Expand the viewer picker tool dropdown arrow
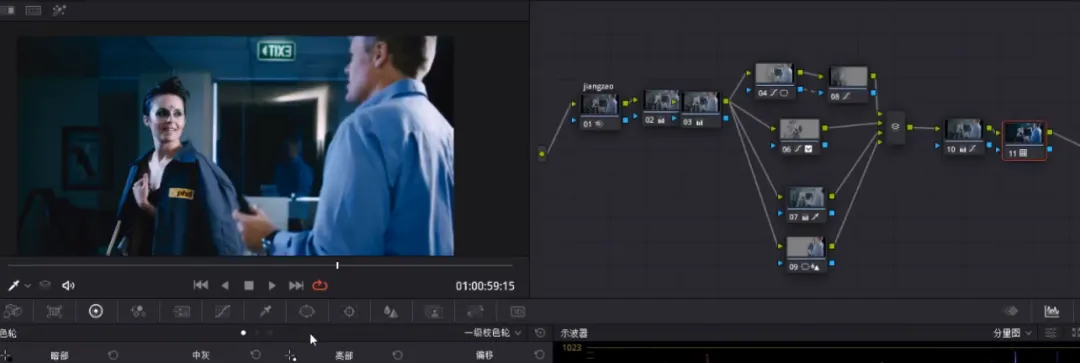Viewport: 1080px width, 363px height. click(28, 286)
